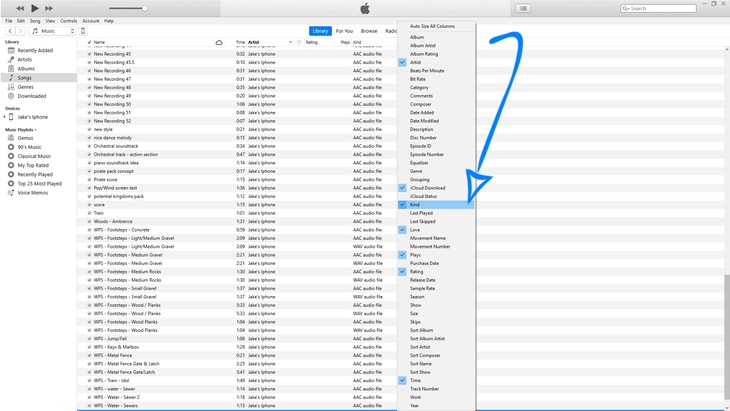730x411 pixels.
Task: Open the My Top Rated playlist
Action: (33, 165)
